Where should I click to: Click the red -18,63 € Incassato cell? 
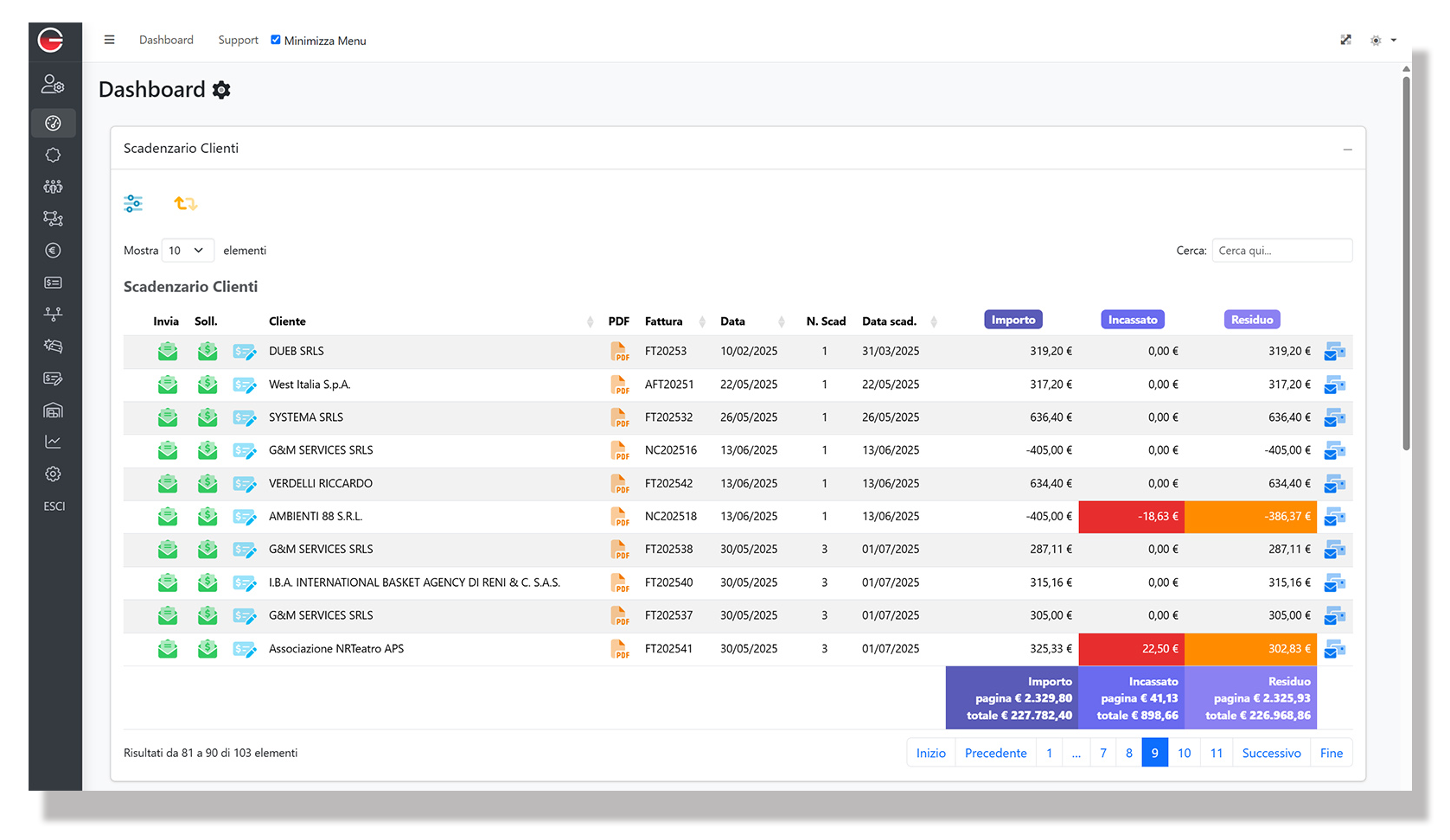[x=1132, y=517]
